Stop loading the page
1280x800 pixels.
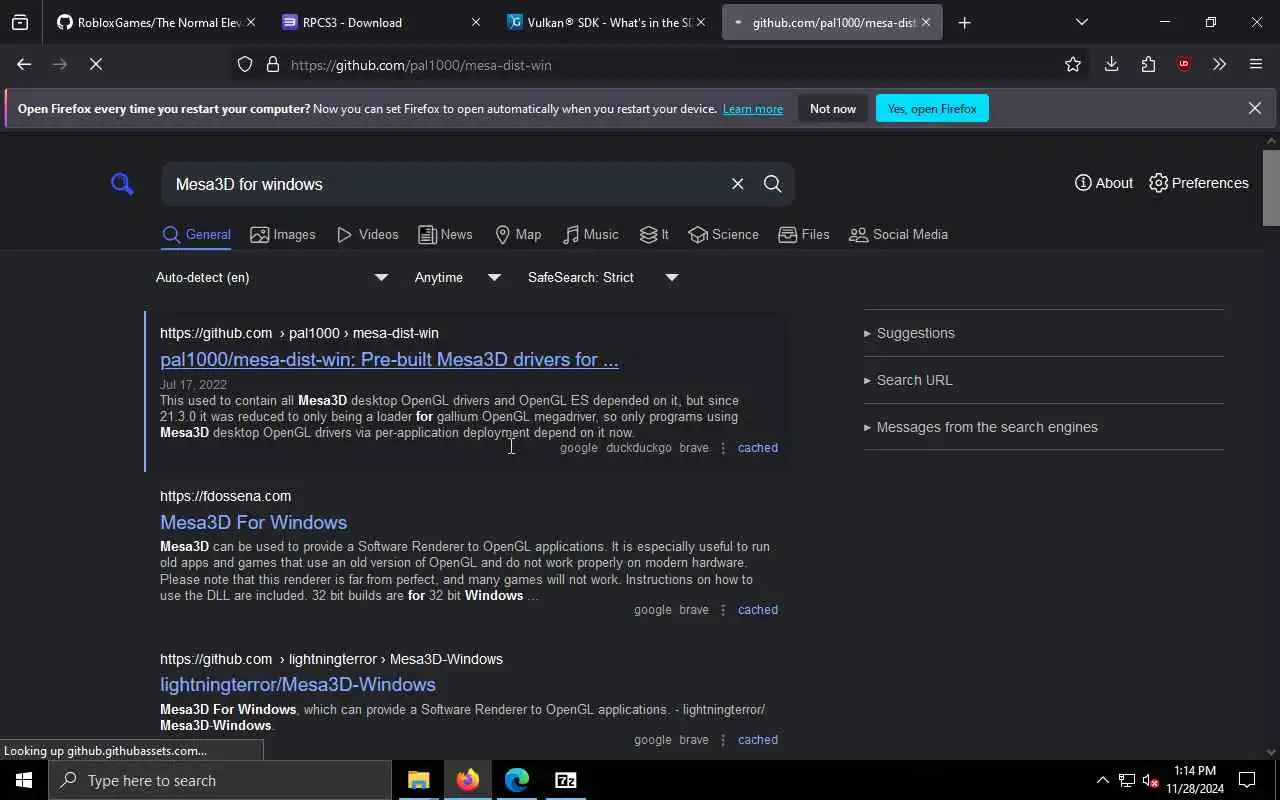point(95,64)
